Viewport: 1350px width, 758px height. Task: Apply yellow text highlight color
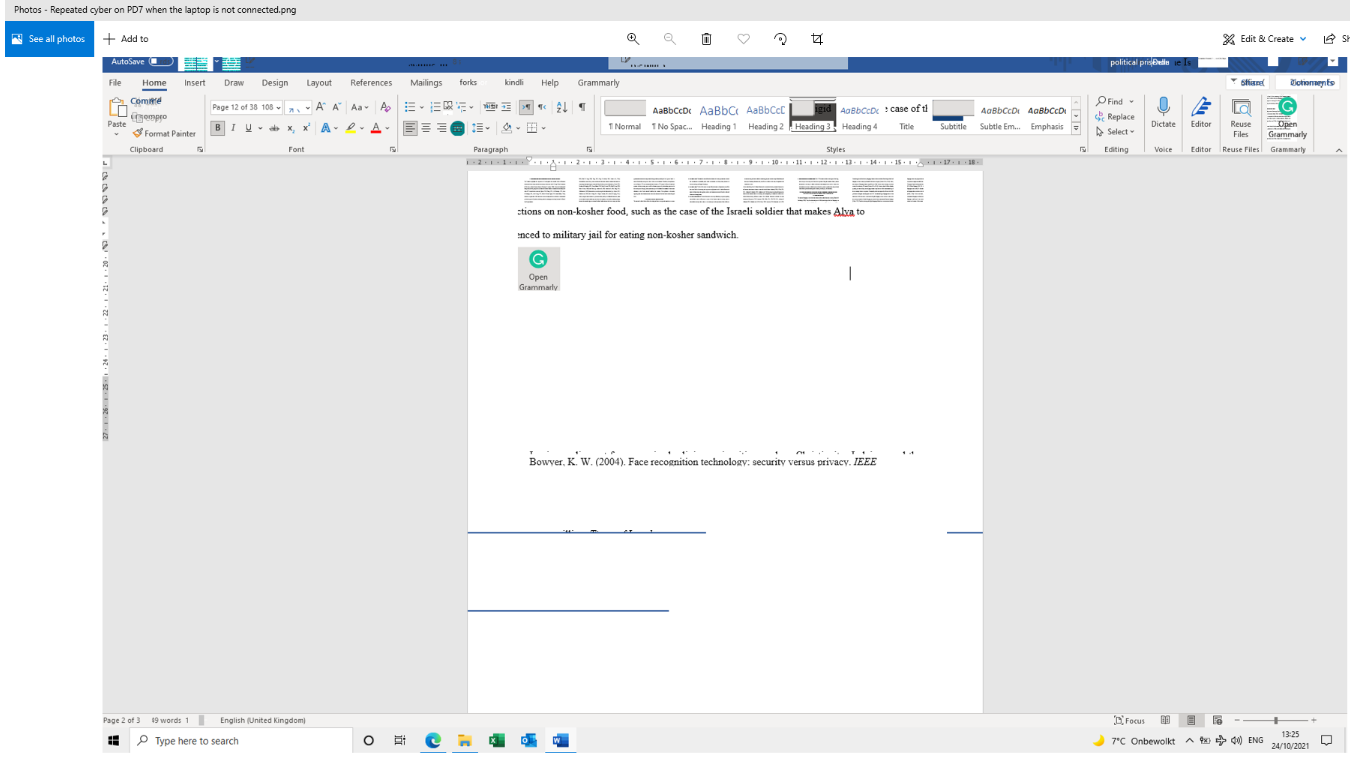352,128
